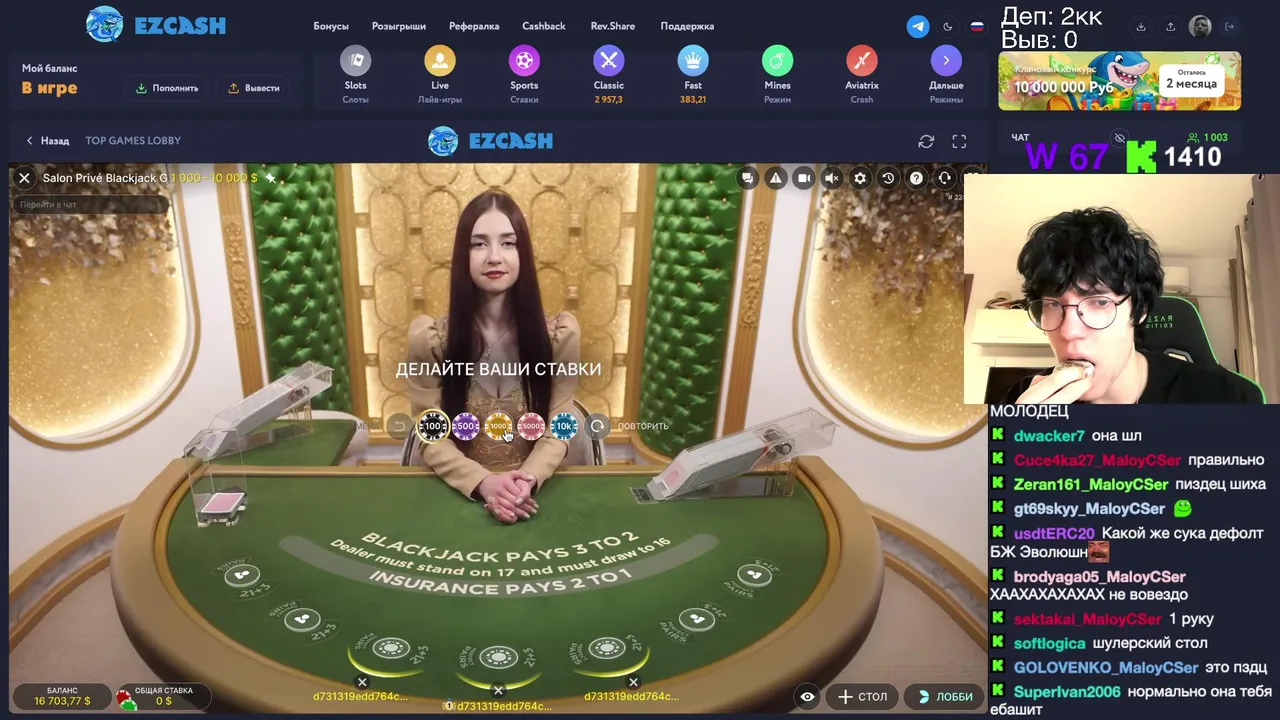Screen dimensions: 1280x720
Task: Open the help question mark icon
Action: 916,178
